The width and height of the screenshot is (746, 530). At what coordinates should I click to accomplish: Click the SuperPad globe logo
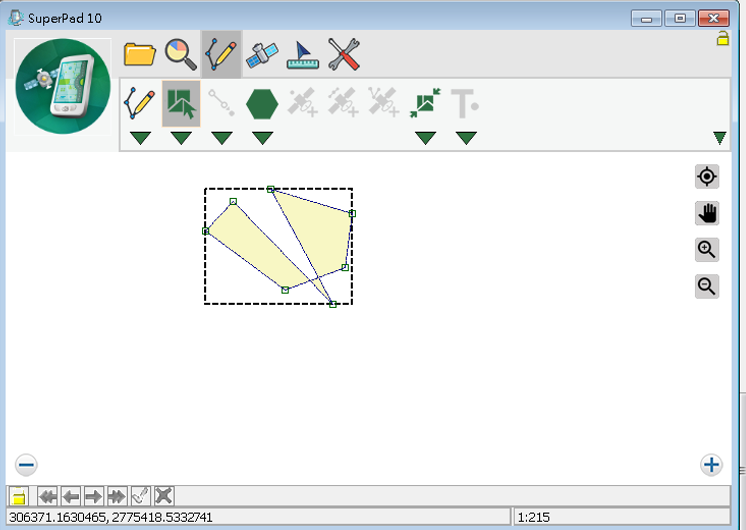[x=63, y=86]
